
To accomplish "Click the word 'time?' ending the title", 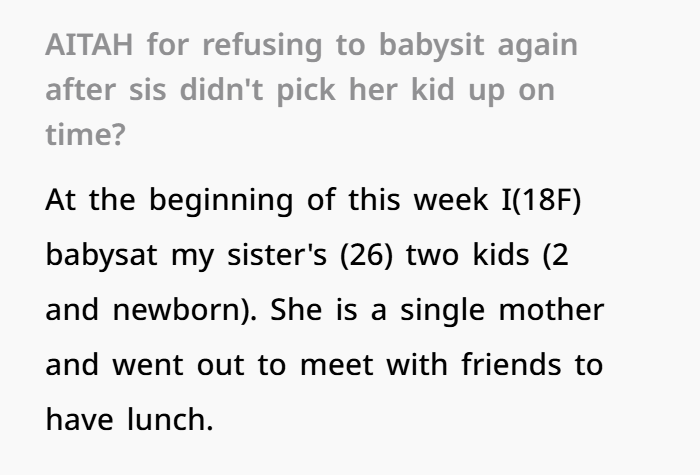I will point(85,135).
